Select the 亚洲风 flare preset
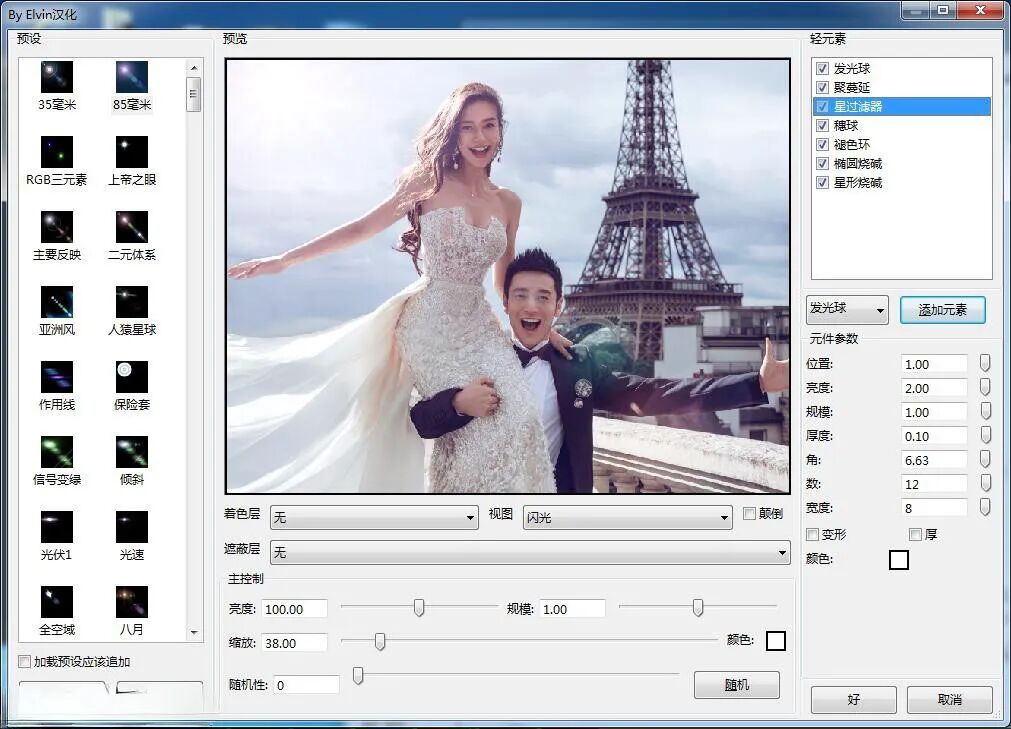Image resolution: width=1011 pixels, height=729 pixels. (57, 302)
